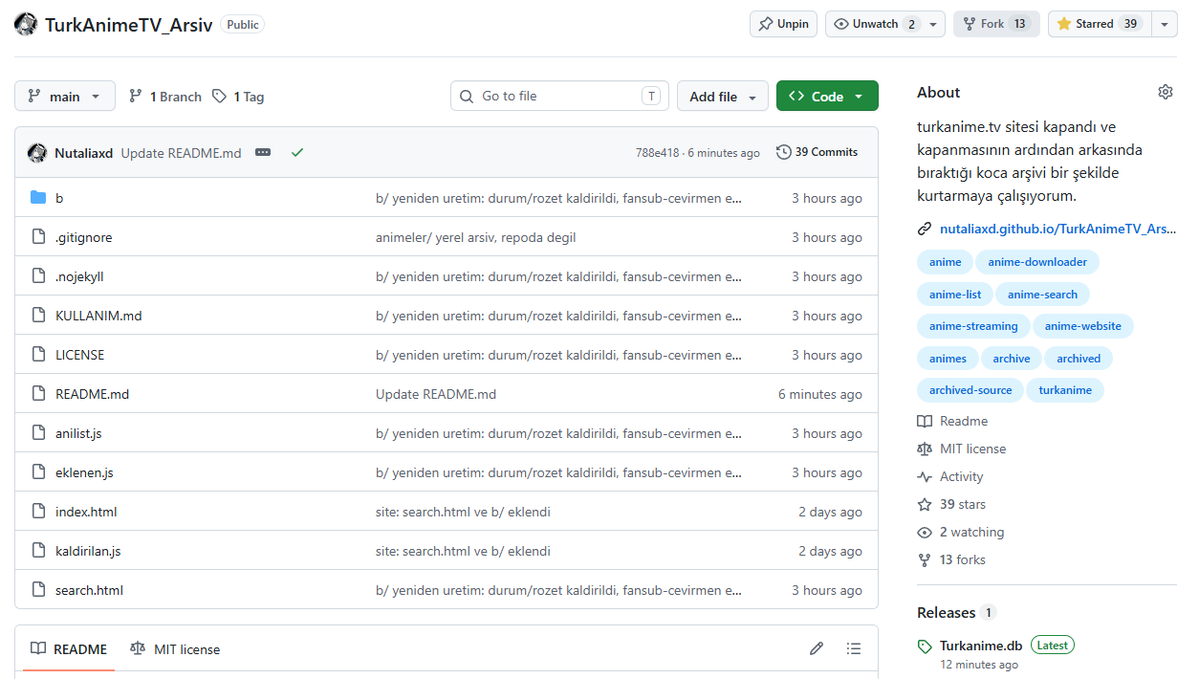Unpin the repository with Unpin button
The height and width of the screenshot is (679, 1199).
(x=784, y=24)
